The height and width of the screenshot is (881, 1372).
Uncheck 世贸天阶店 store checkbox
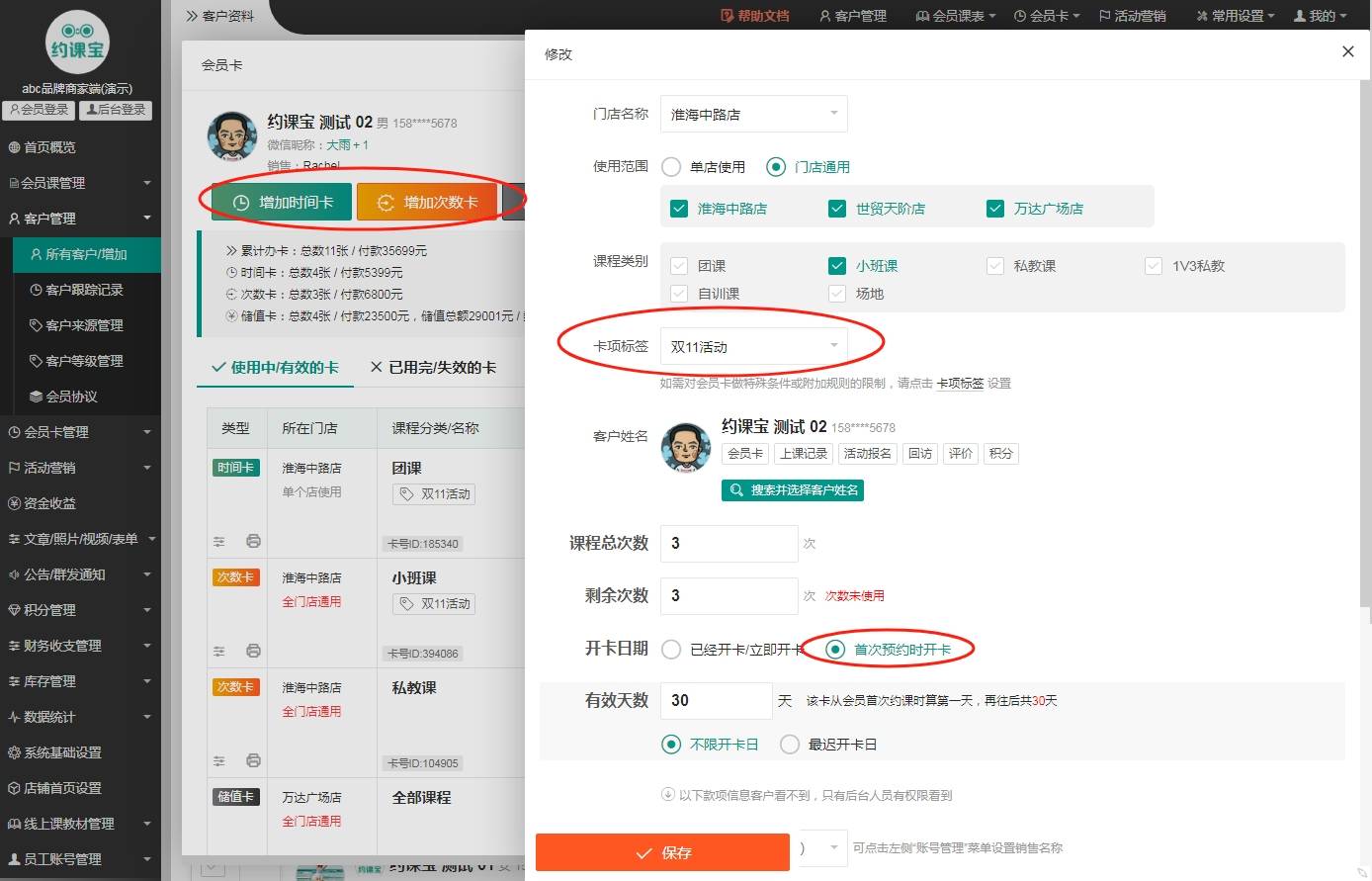pos(837,208)
